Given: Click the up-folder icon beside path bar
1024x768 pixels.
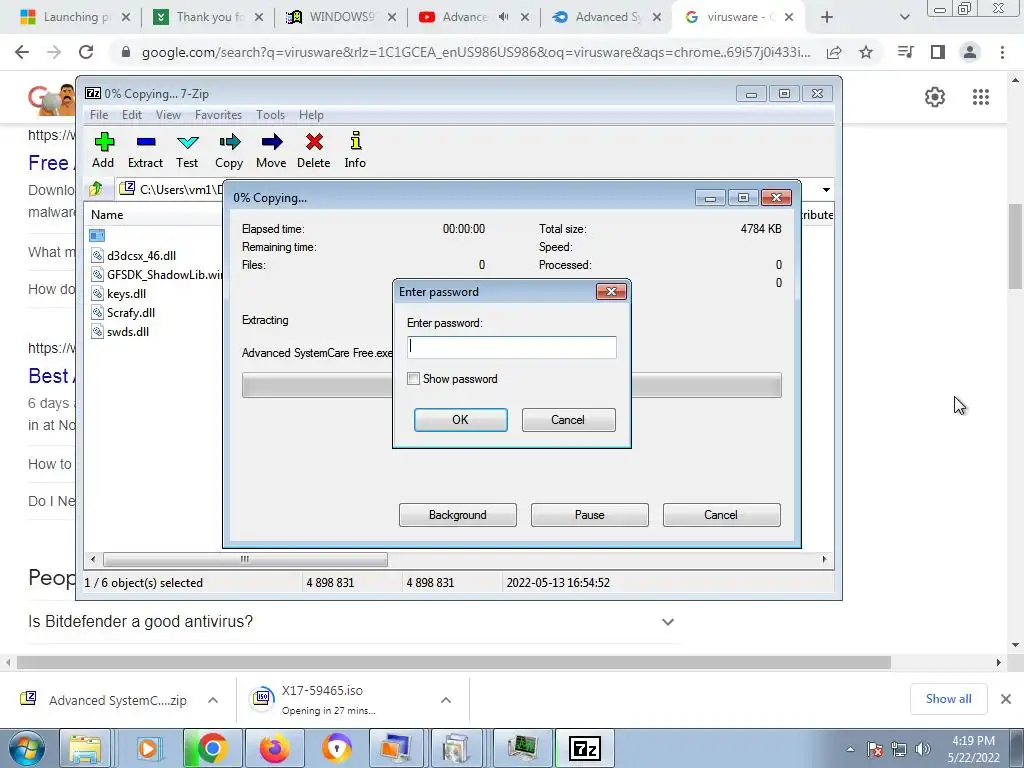Looking at the screenshot, I should tap(96, 189).
